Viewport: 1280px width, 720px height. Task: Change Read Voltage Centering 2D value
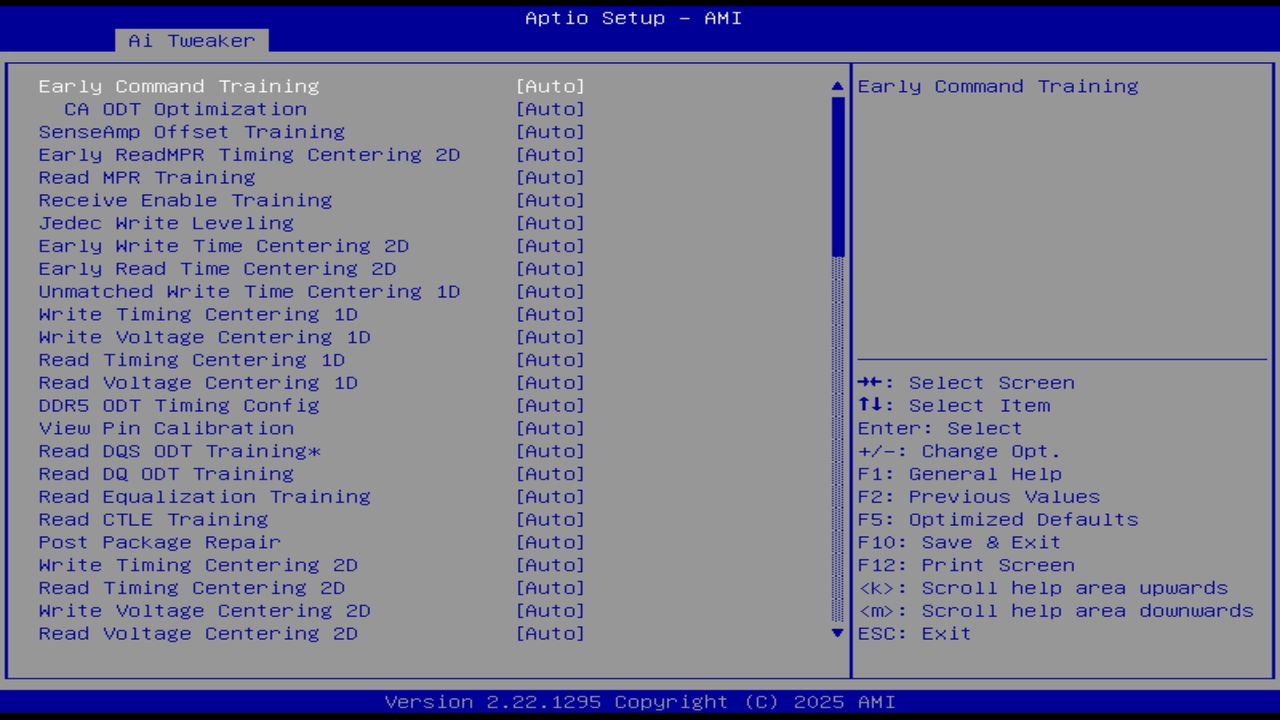click(x=550, y=633)
